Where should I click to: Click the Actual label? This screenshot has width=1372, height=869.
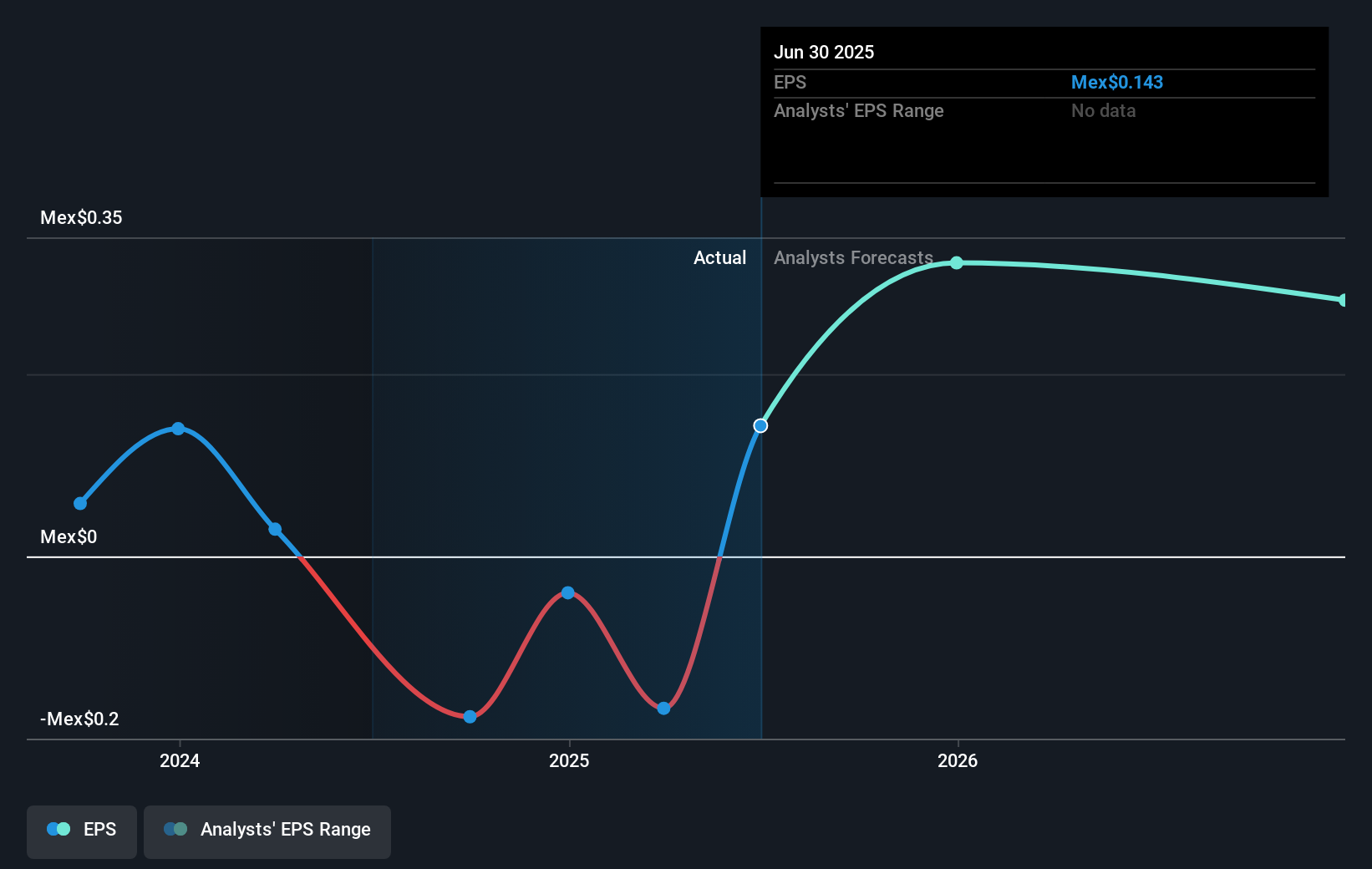pos(719,257)
